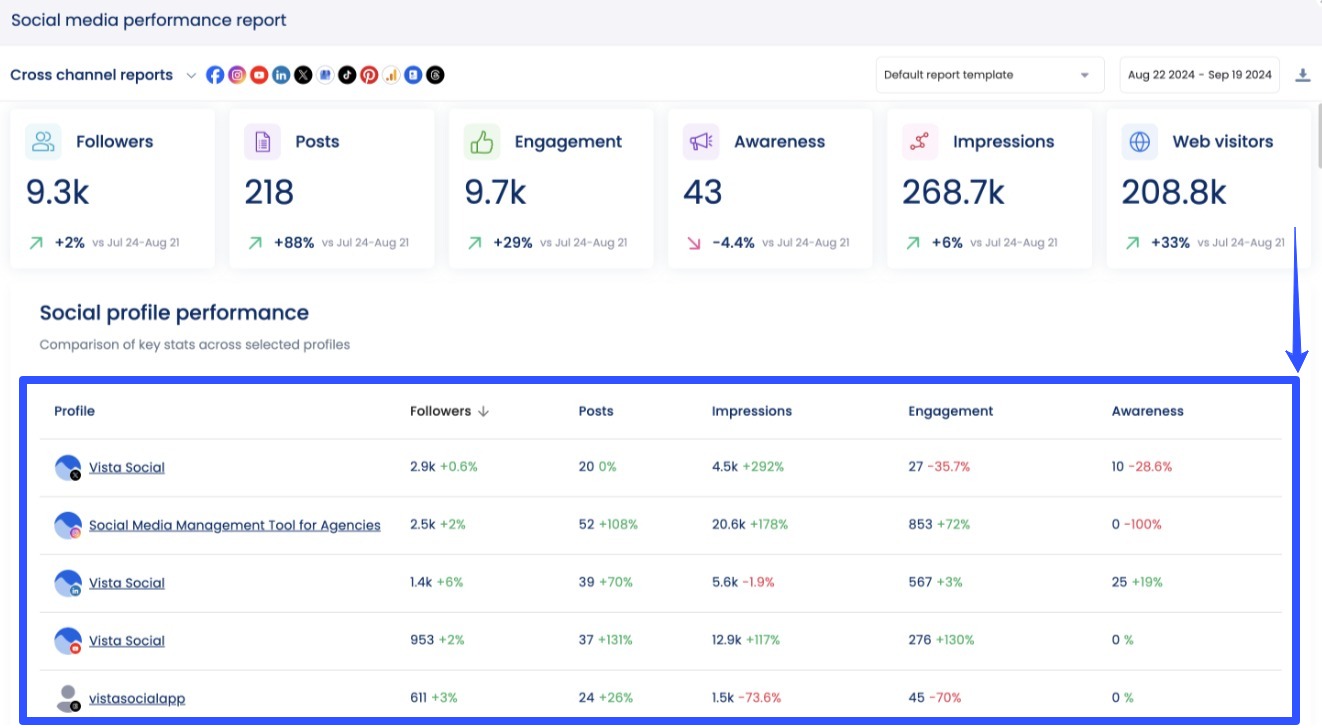Open the vistasocialapp profile link
The image size is (1322, 728).
point(137,698)
